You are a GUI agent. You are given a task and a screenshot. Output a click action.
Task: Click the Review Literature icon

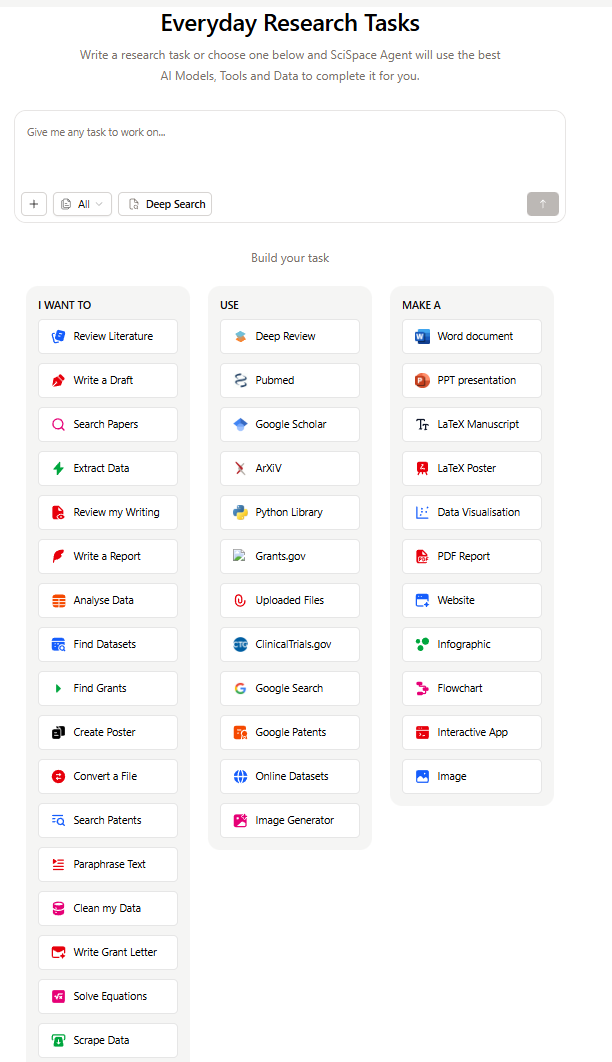click(59, 337)
